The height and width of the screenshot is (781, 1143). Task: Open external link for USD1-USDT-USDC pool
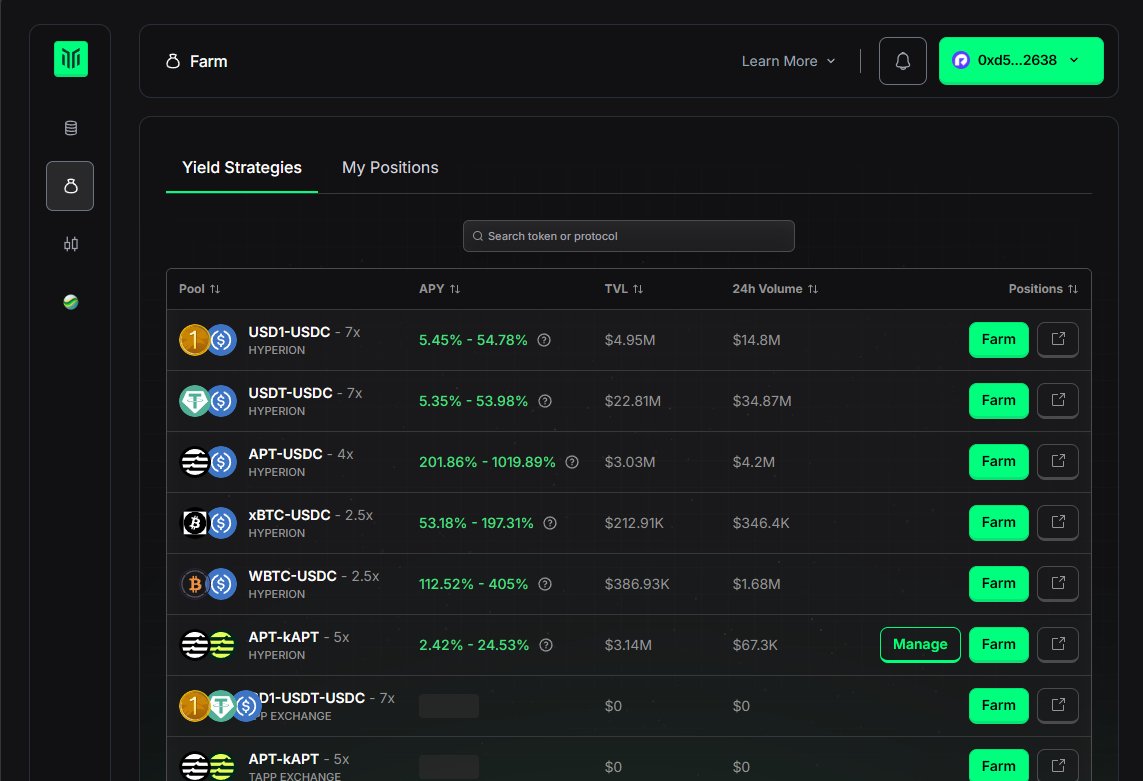pyautogui.click(x=1058, y=706)
